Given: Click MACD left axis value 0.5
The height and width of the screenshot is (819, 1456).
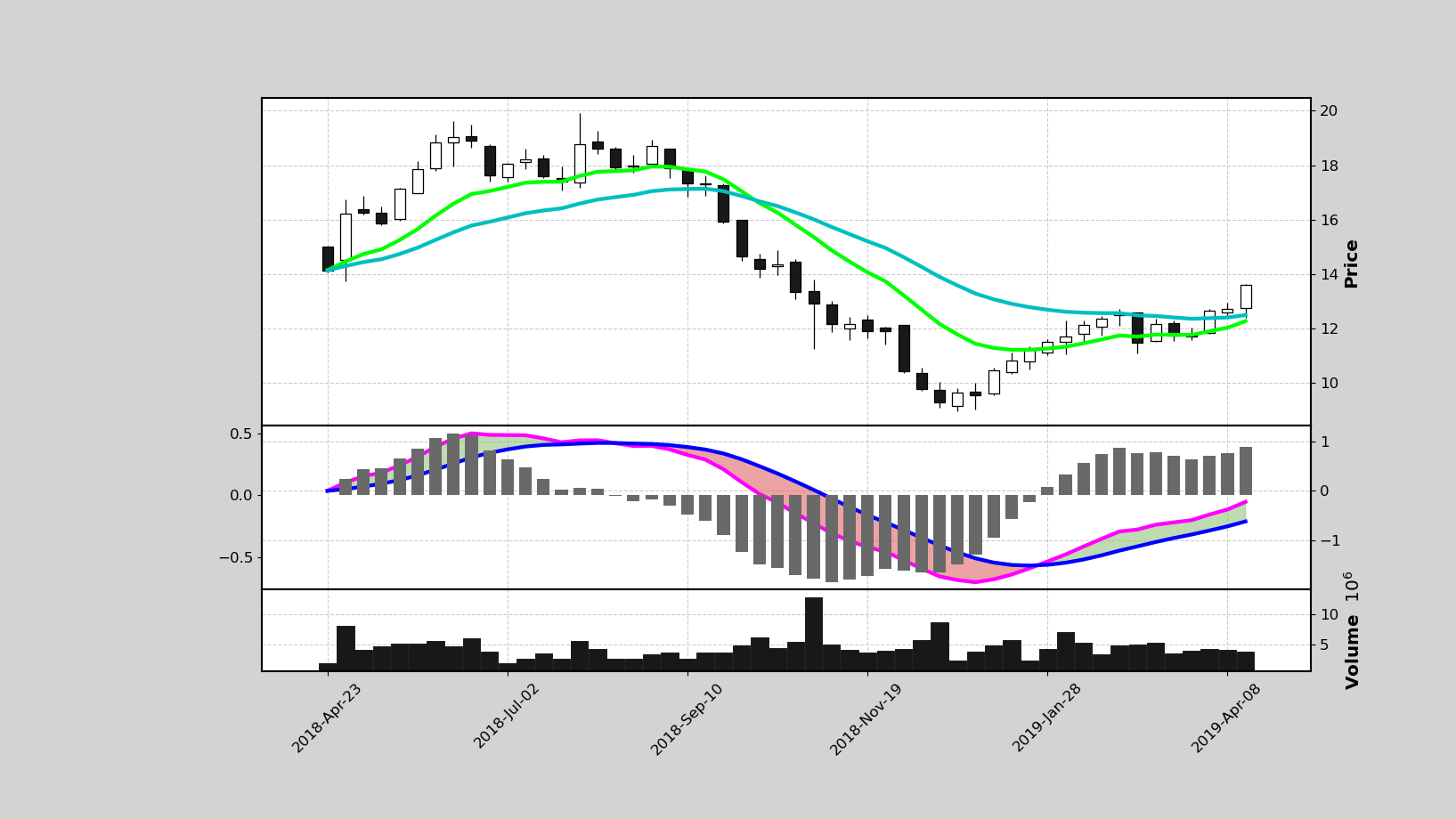Looking at the screenshot, I should tap(241, 434).
